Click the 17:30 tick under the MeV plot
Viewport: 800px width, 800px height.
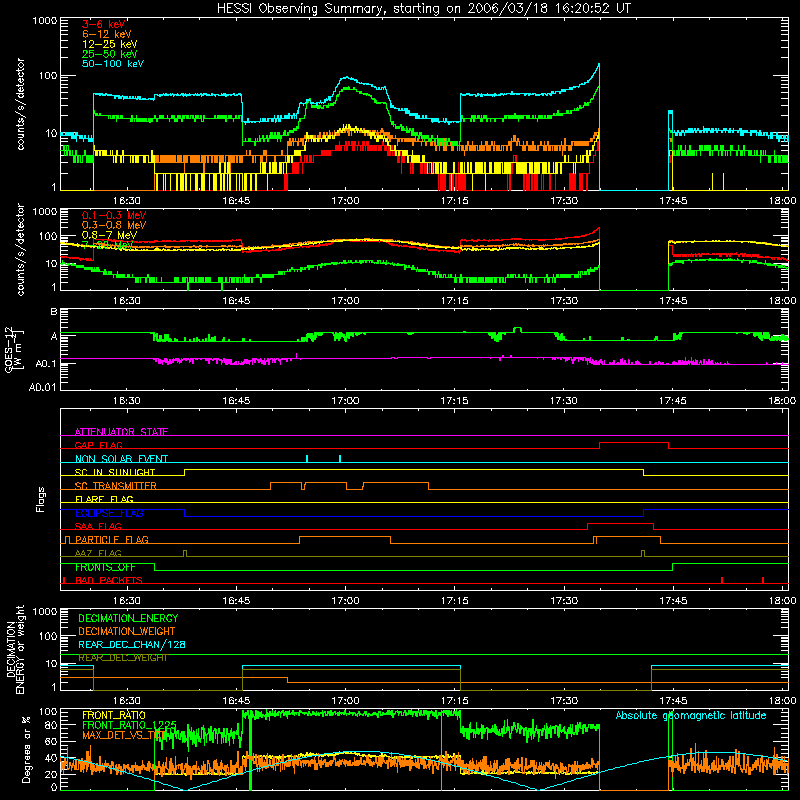click(564, 301)
